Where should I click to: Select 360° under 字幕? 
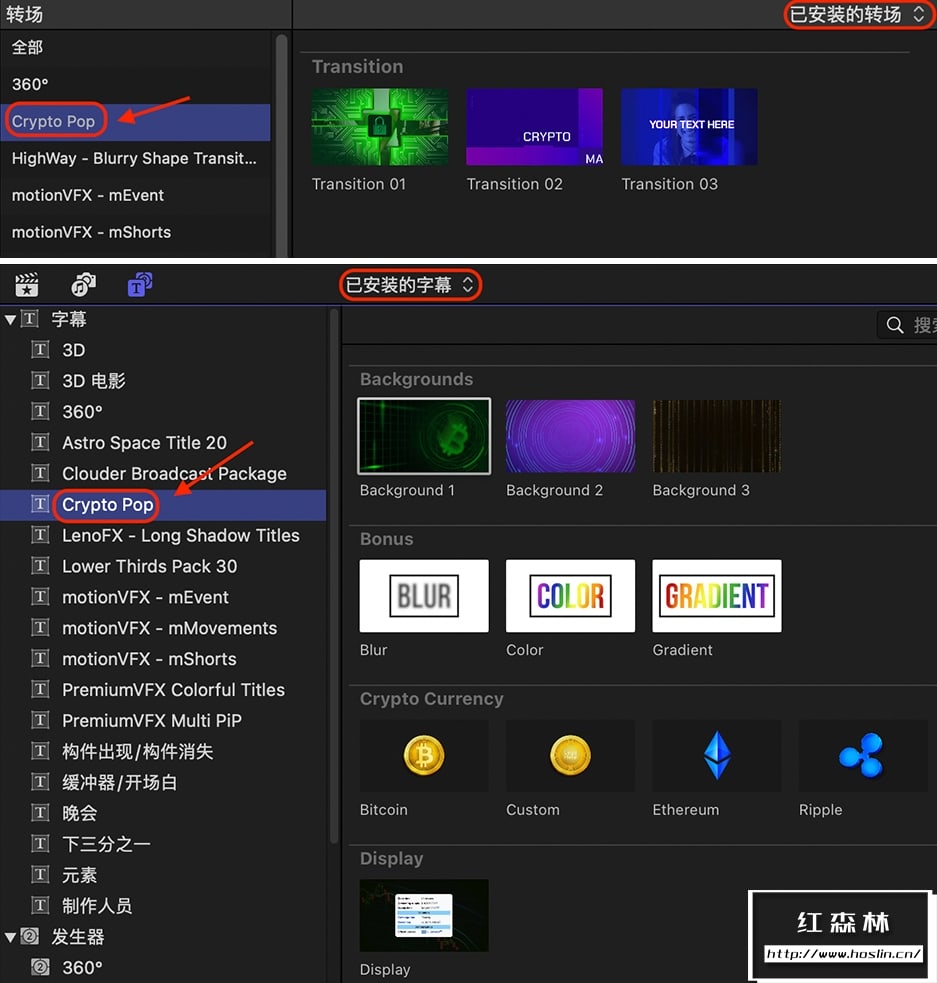[x=163, y=411]
